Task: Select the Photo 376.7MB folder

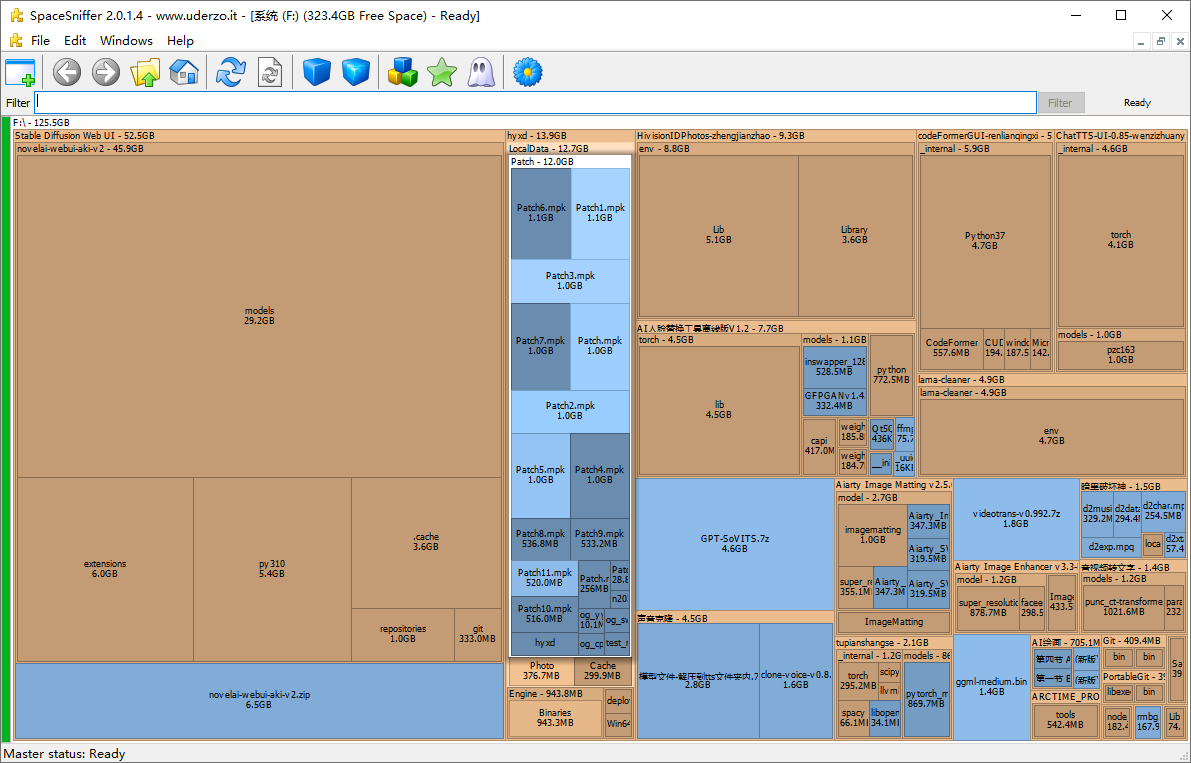Action: pyautogui.click(x=541, y=671)
